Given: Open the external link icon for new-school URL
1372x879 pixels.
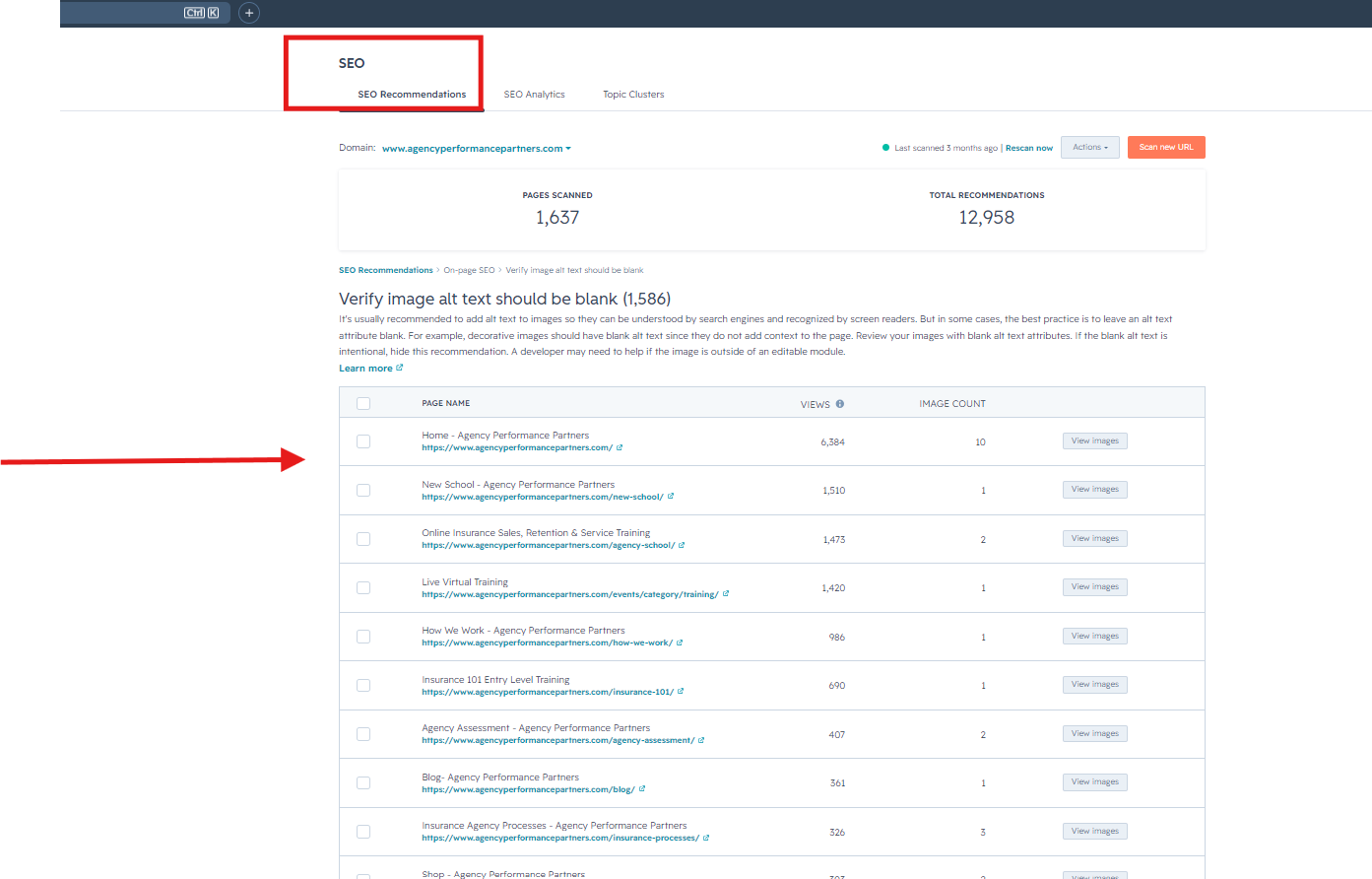Looking at the screenshot, I should 671,497.
